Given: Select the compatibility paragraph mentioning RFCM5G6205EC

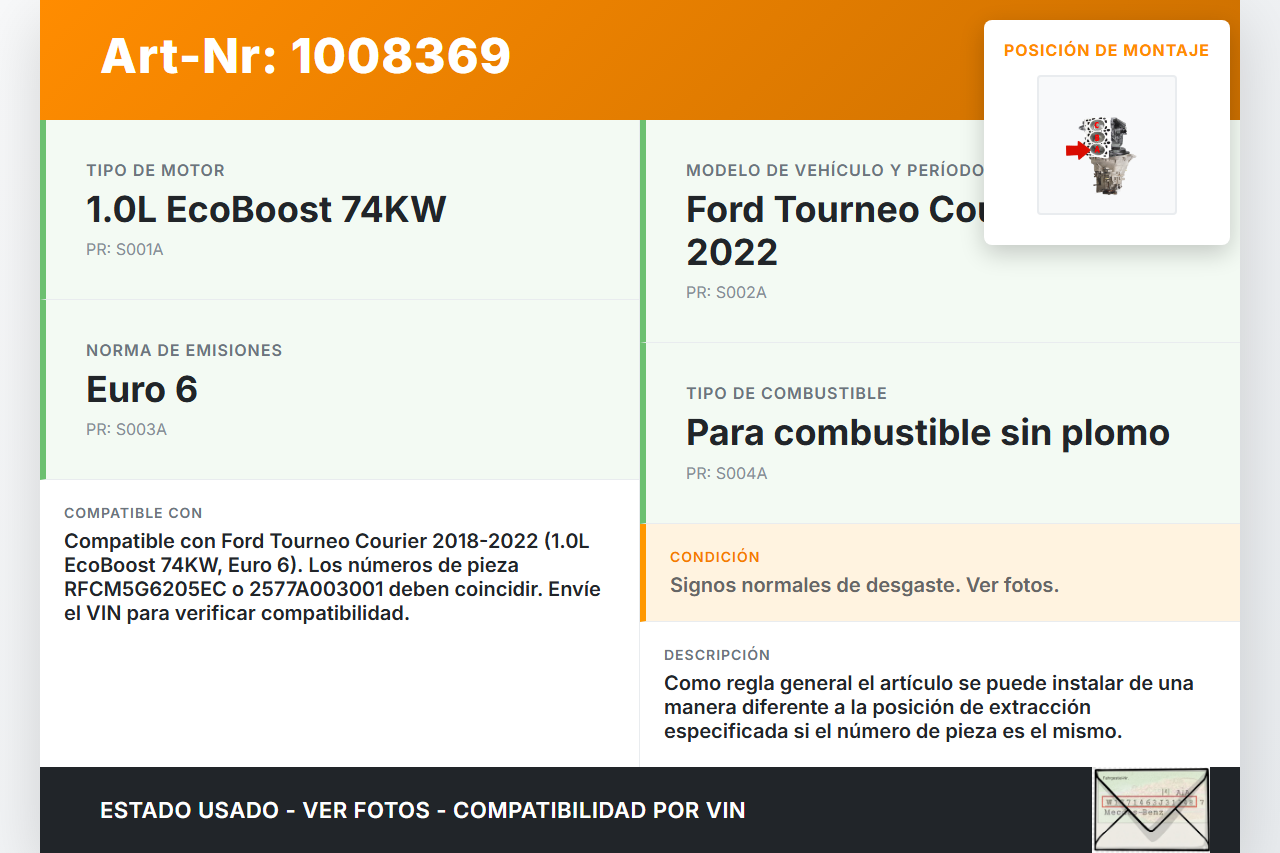Looking at the screenshot, I should tap(333, 577).
